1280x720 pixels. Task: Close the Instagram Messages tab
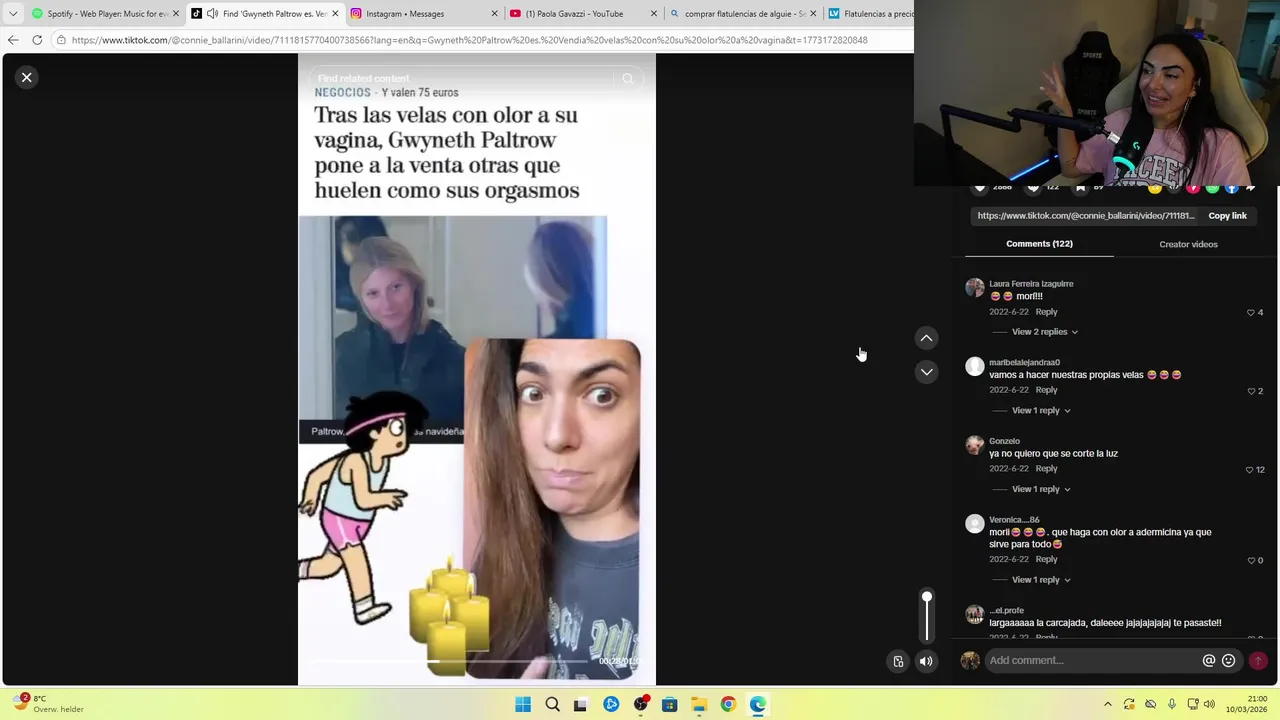[494, 14]
